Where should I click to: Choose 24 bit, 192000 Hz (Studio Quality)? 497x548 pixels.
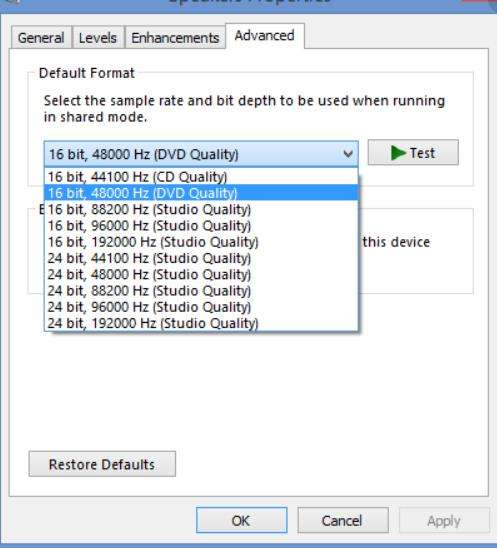201,323
